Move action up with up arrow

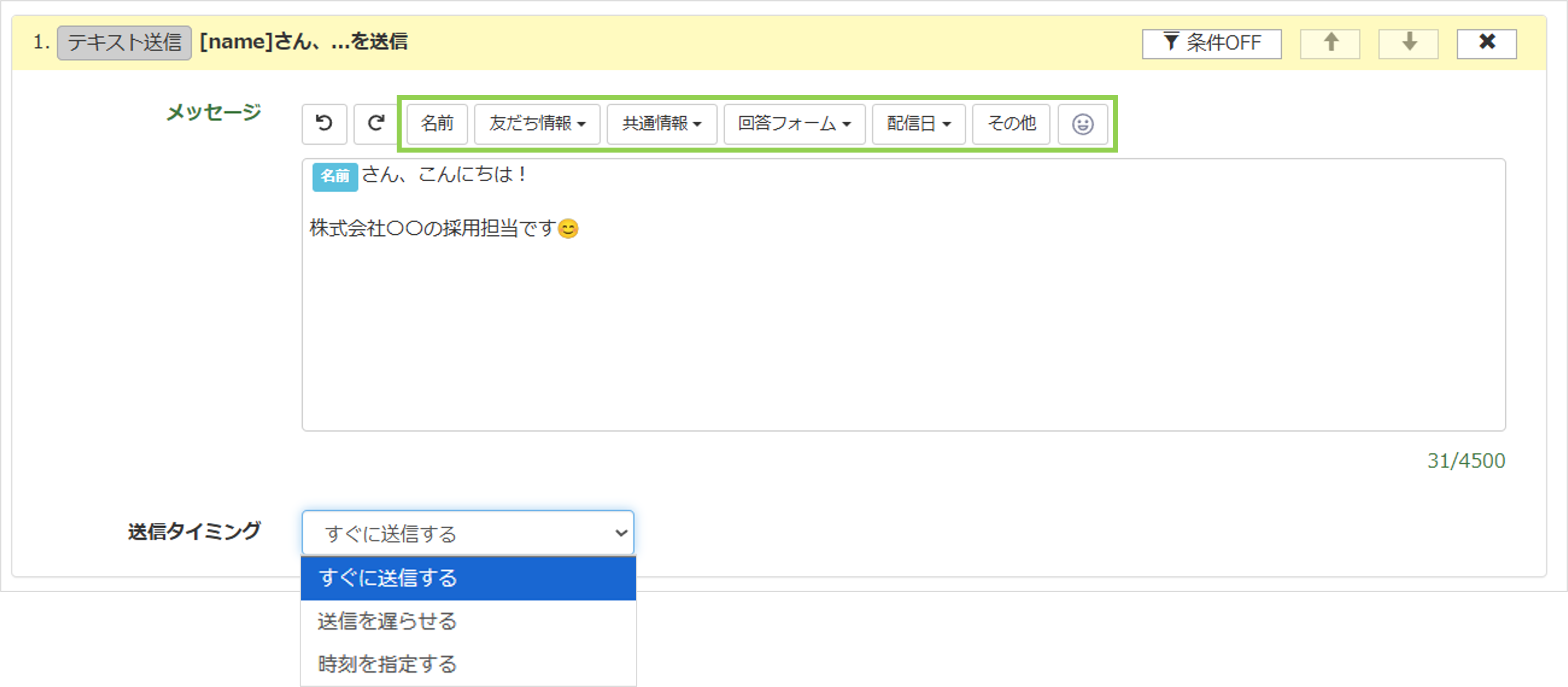click(1330, 43)
